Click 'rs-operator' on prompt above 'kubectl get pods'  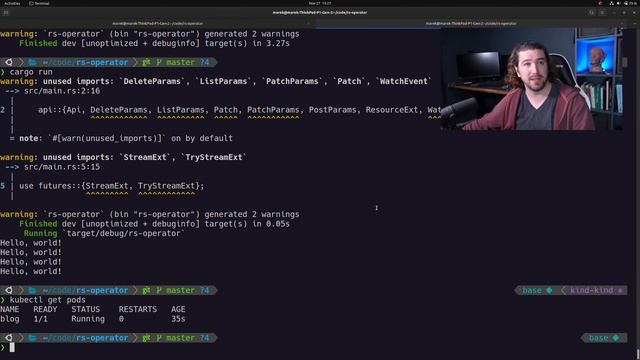coord(102,290)
